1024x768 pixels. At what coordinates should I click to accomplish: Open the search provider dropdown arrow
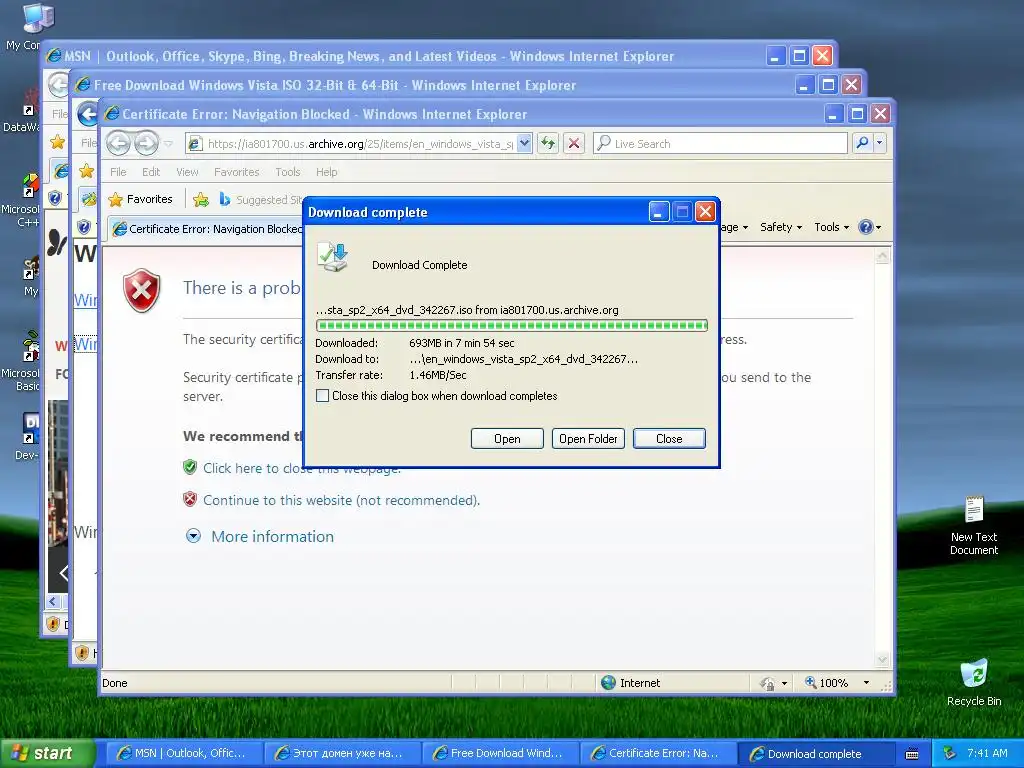tap(879, 143)
